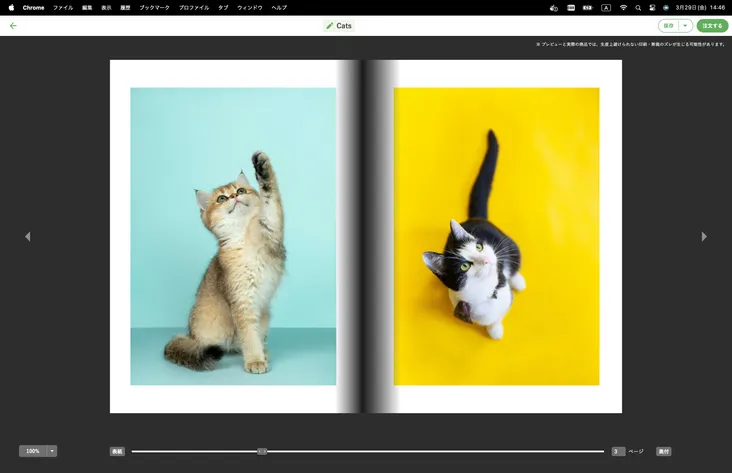Viewport: 732px width, 473px height.
Task: Go to the next page spread
Action: pos(704,237)
